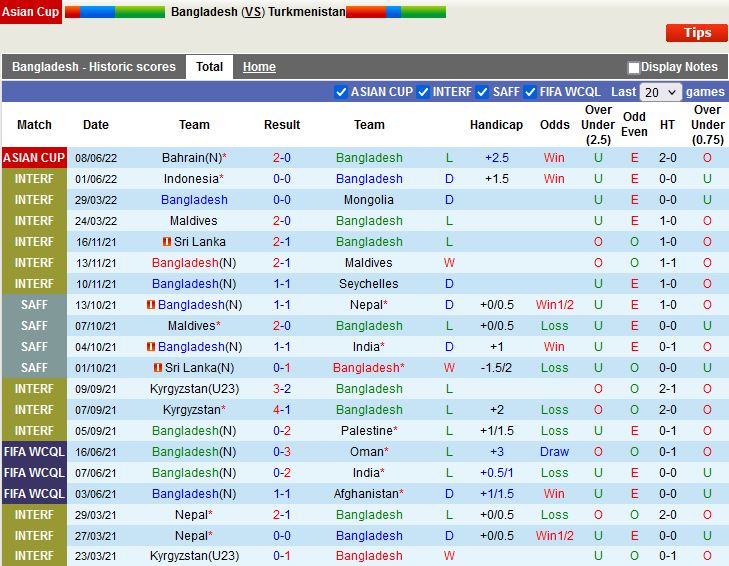
Task: Open the 2-0 result for Bahrain match
Action: click(x=282, y=158)
